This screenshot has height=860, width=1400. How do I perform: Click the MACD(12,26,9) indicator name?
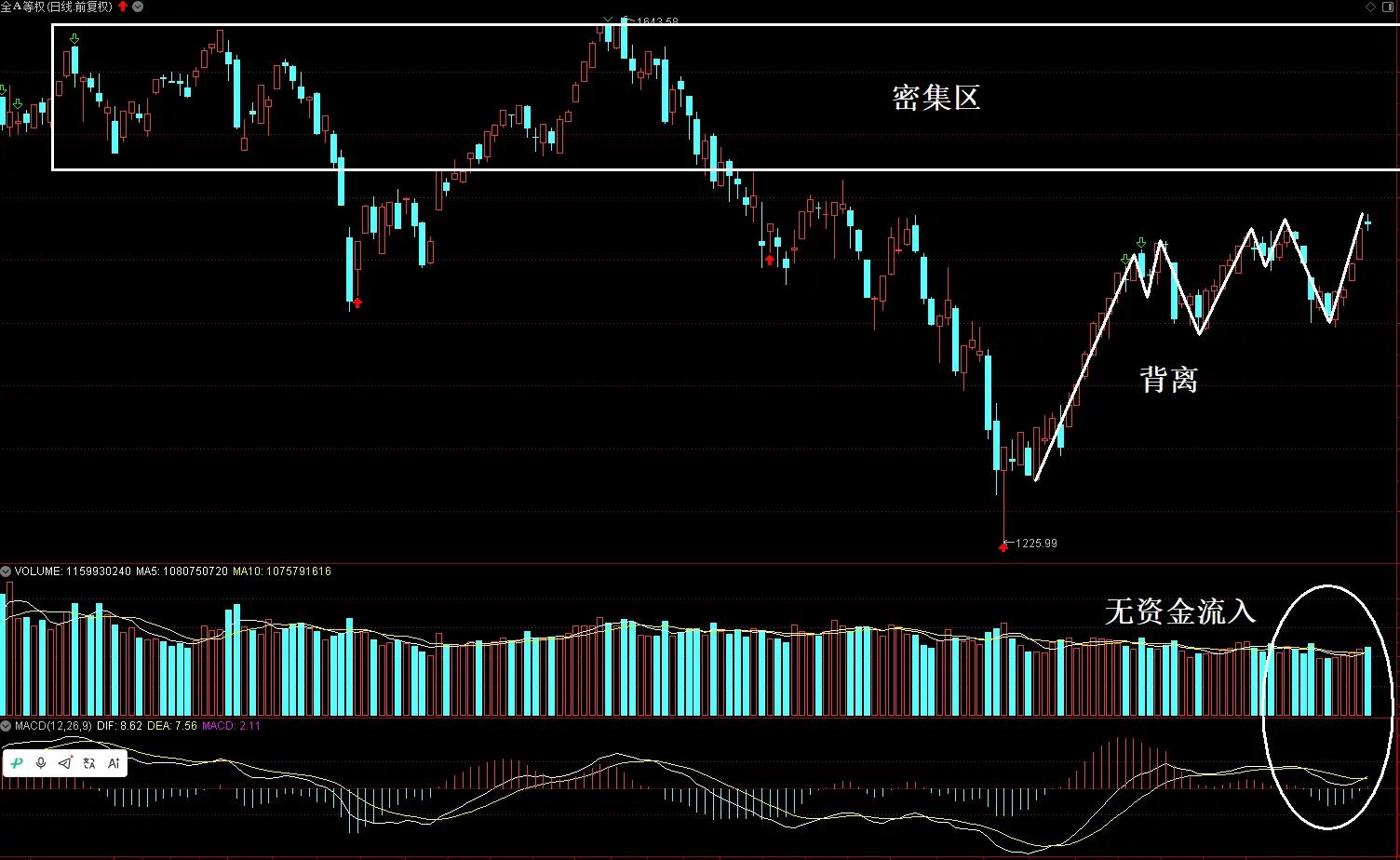(x=53, y=726)
